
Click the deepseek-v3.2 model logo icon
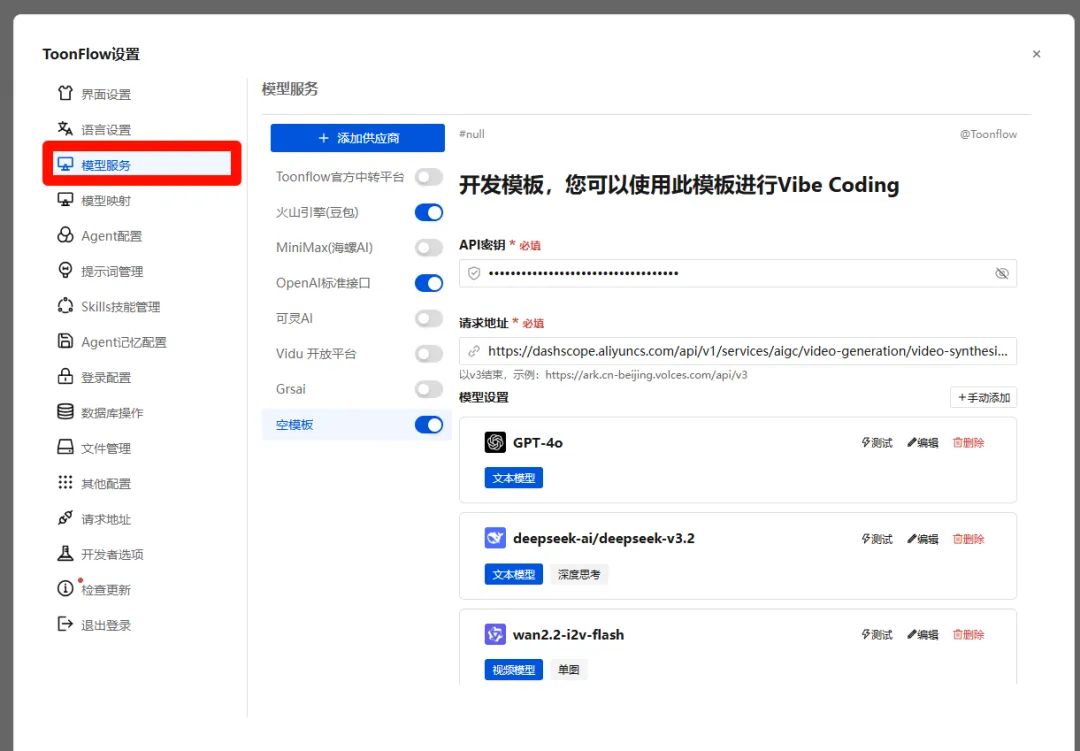point(495,538)
